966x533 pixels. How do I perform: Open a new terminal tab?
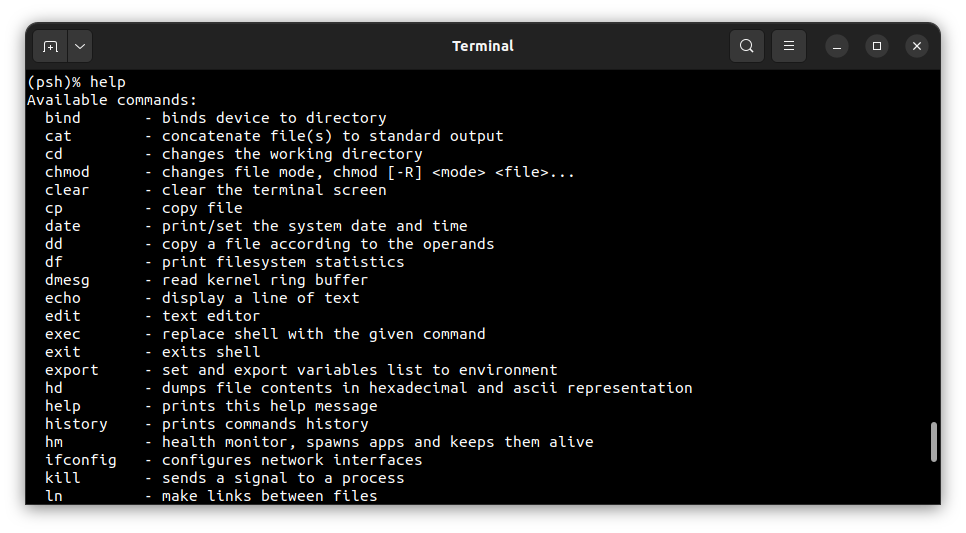(50, 46)
